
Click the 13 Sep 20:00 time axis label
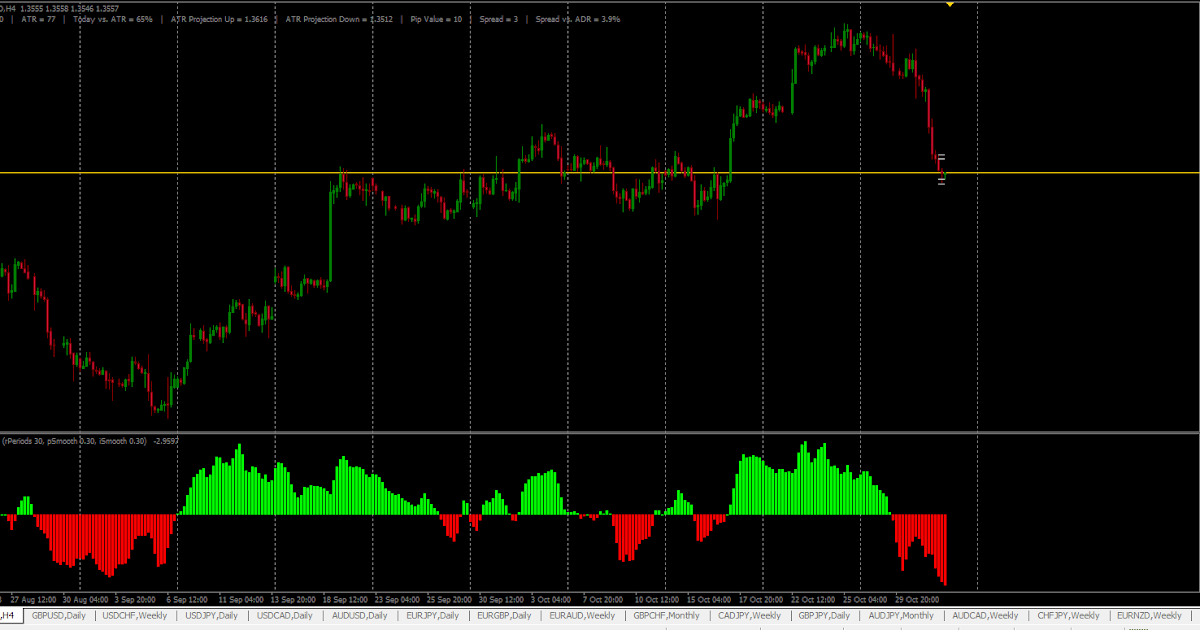tap(295, 600)
